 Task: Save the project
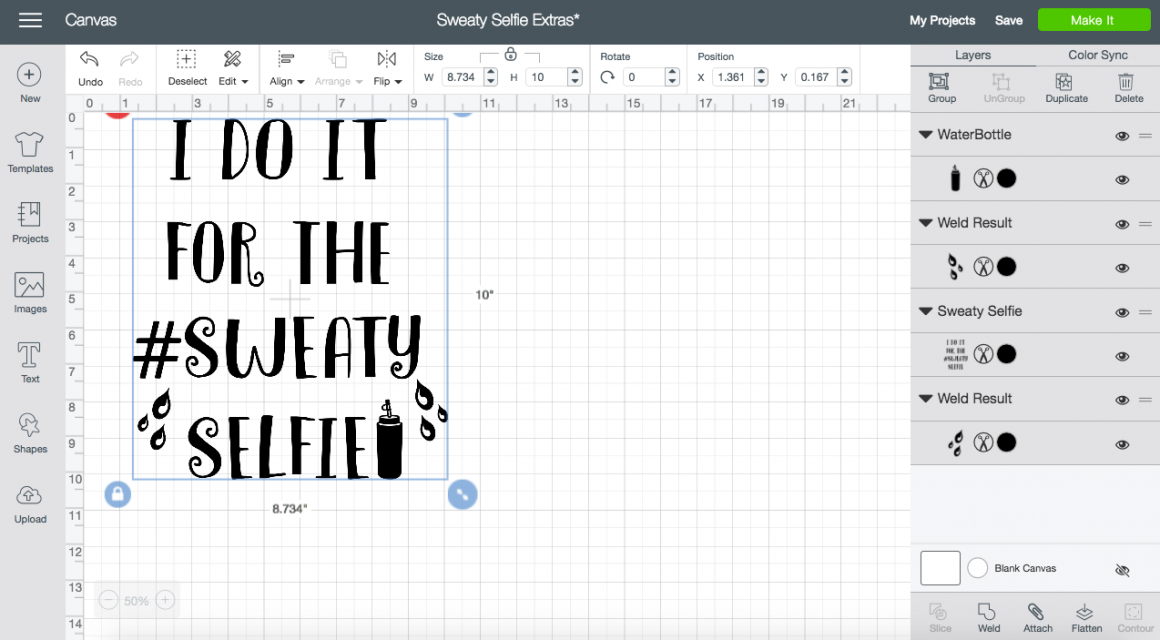(1008, 21)
